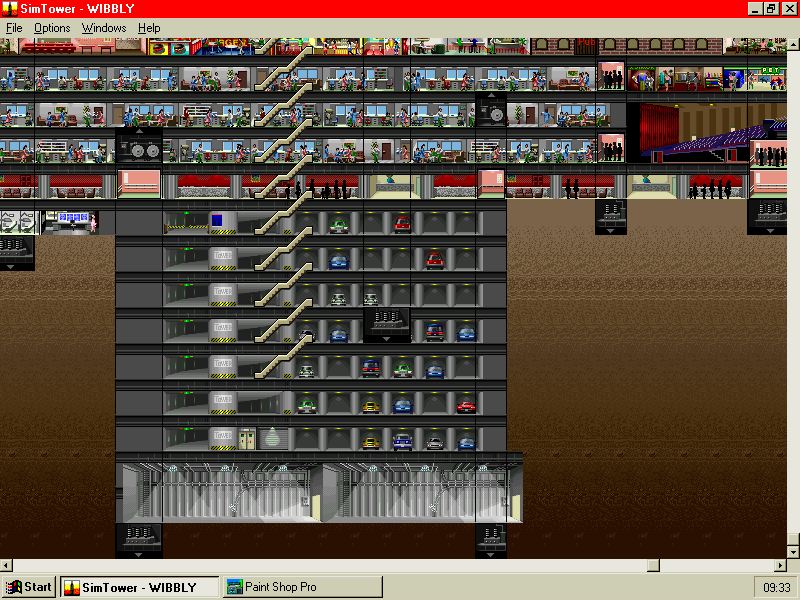Image resolution: width=800 pixels, height=600 pixels.
Task: Switch to SimTower - WIBBLY taskbar button
Action: pyautogui.click(x=139, y=587)
